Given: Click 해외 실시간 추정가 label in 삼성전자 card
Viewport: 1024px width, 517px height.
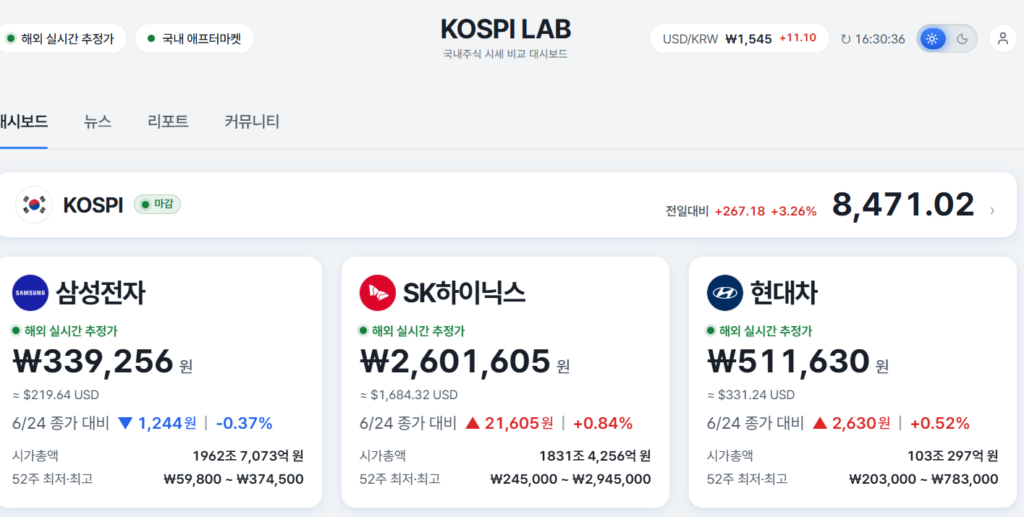Looking at the screenshot, I should tap(71, 331).
